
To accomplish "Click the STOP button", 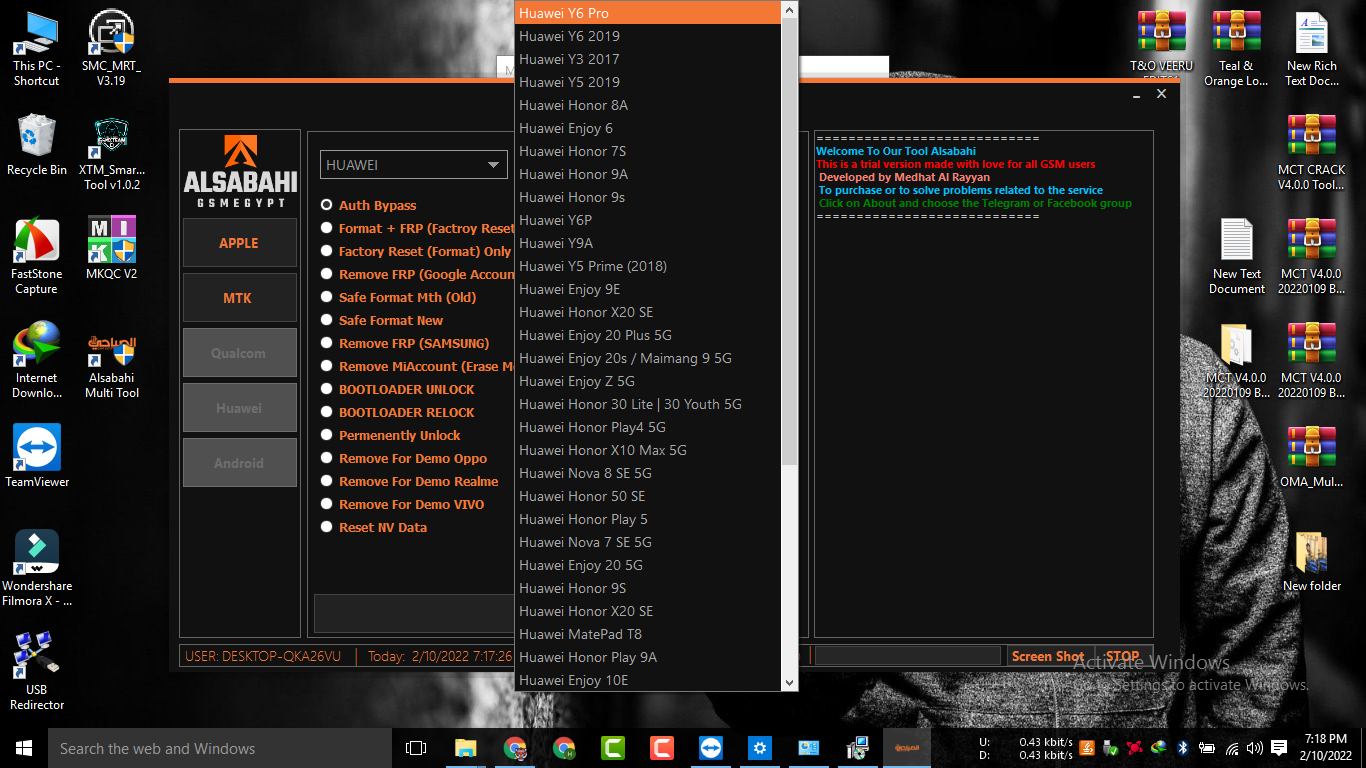I will 1123,656.
